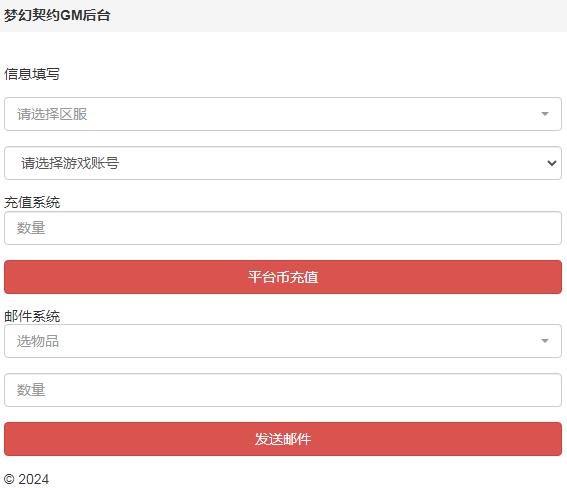567x488 pixels.
Task: Open the 请选择区服 server dropdown
Action: tap(283, 114)
